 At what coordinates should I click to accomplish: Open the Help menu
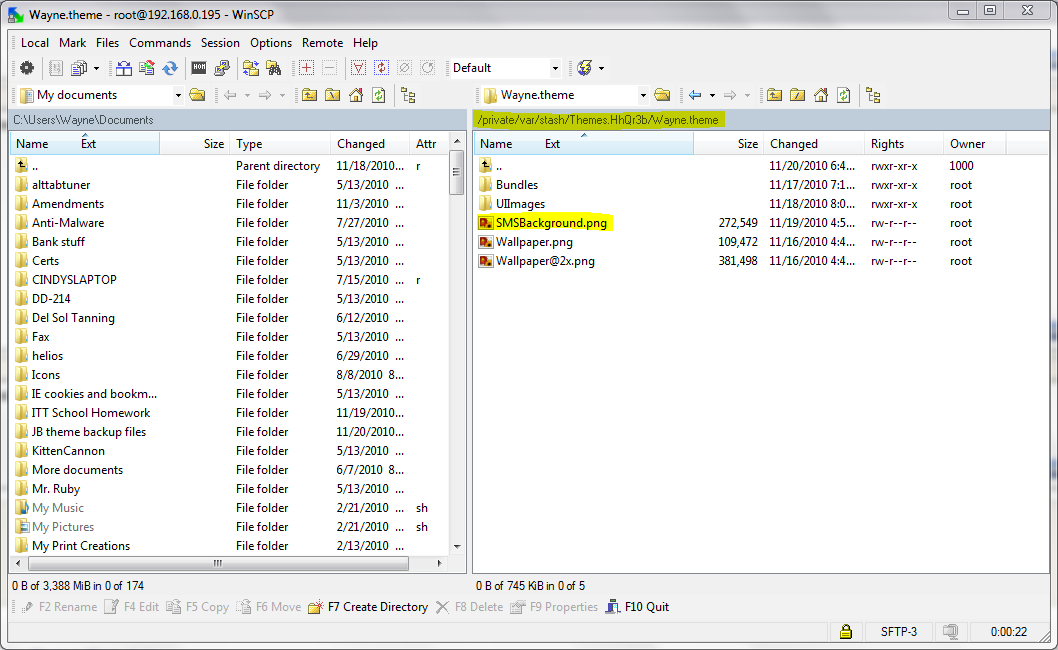pos(365,43)
